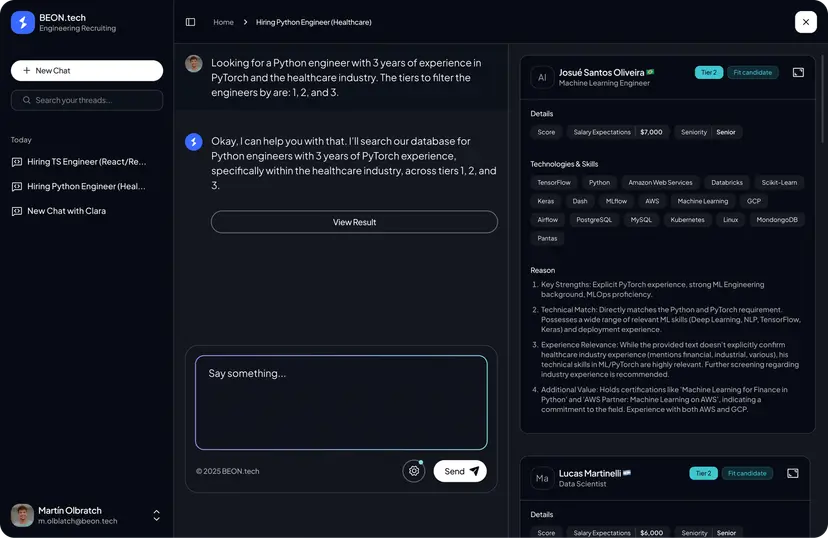Select the MondongoDB skill tag
828x538 pixels.
coord(777,220)
